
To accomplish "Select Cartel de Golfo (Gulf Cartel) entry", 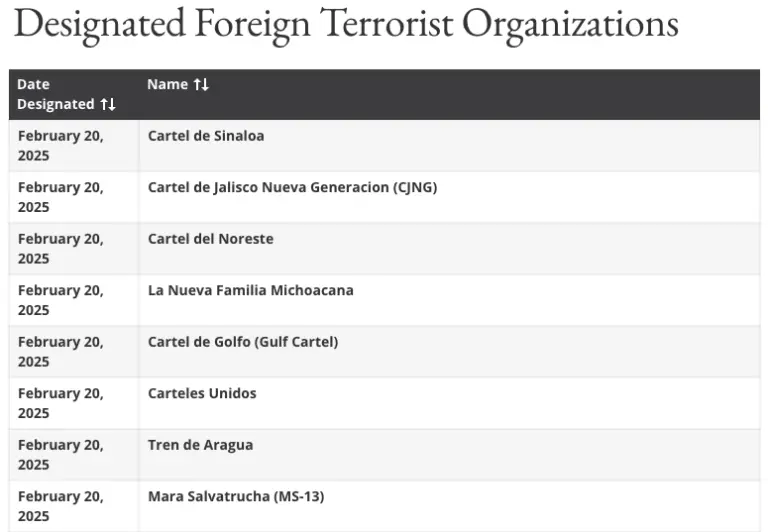I will coord(243,342).
